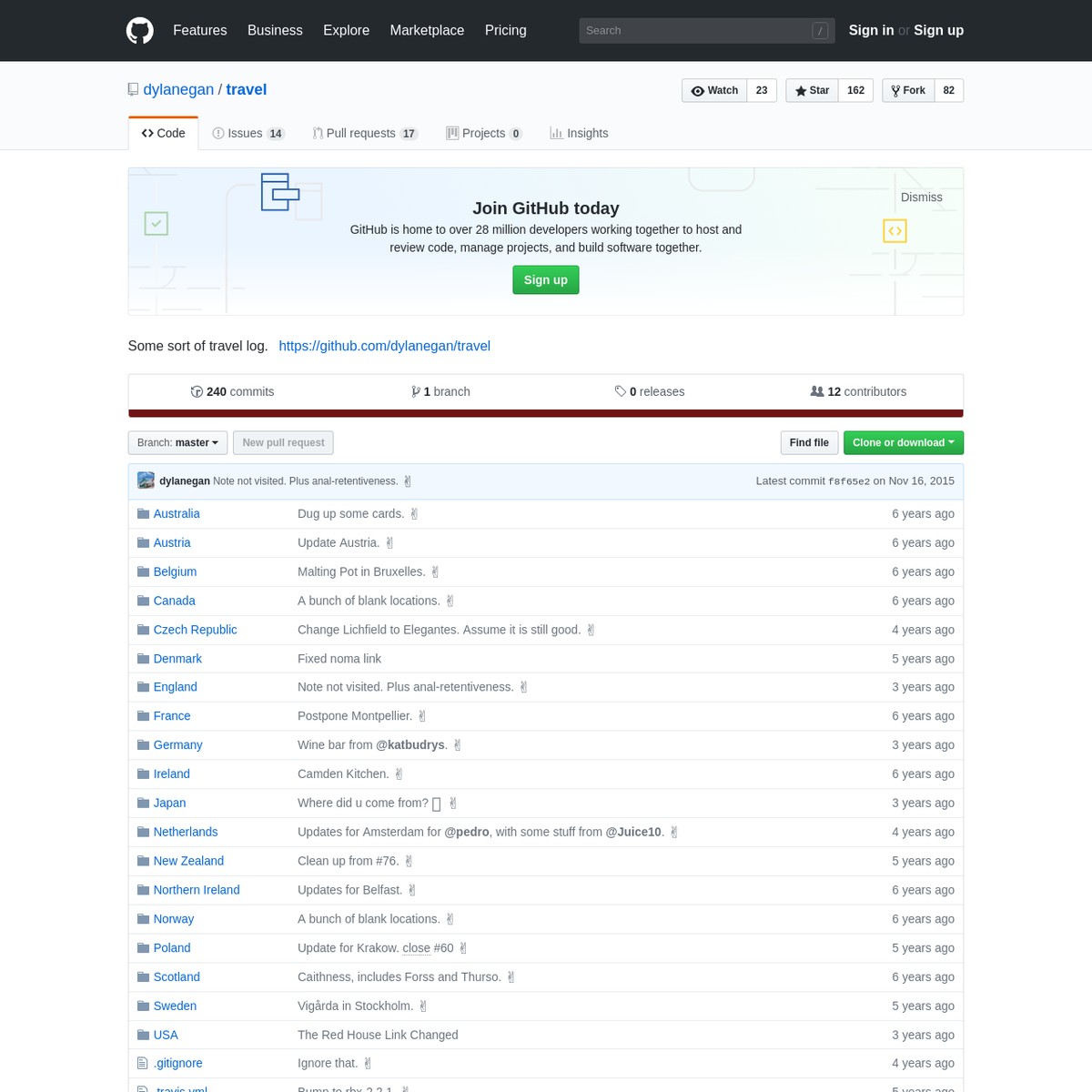Image resolution: width=1092 pixels, height=1092 pixels.
Task: Click the Canada folder icon
Action: click(143, 601)
